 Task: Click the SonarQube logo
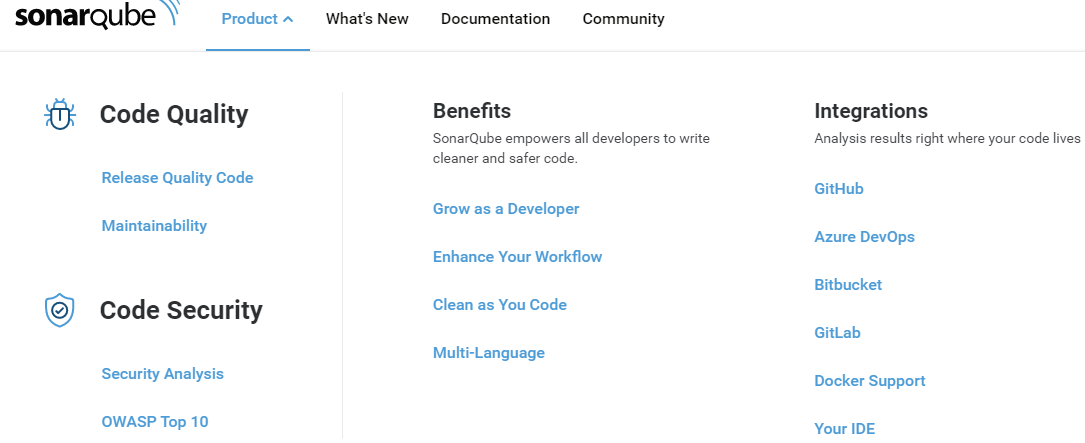coord(97,15)
